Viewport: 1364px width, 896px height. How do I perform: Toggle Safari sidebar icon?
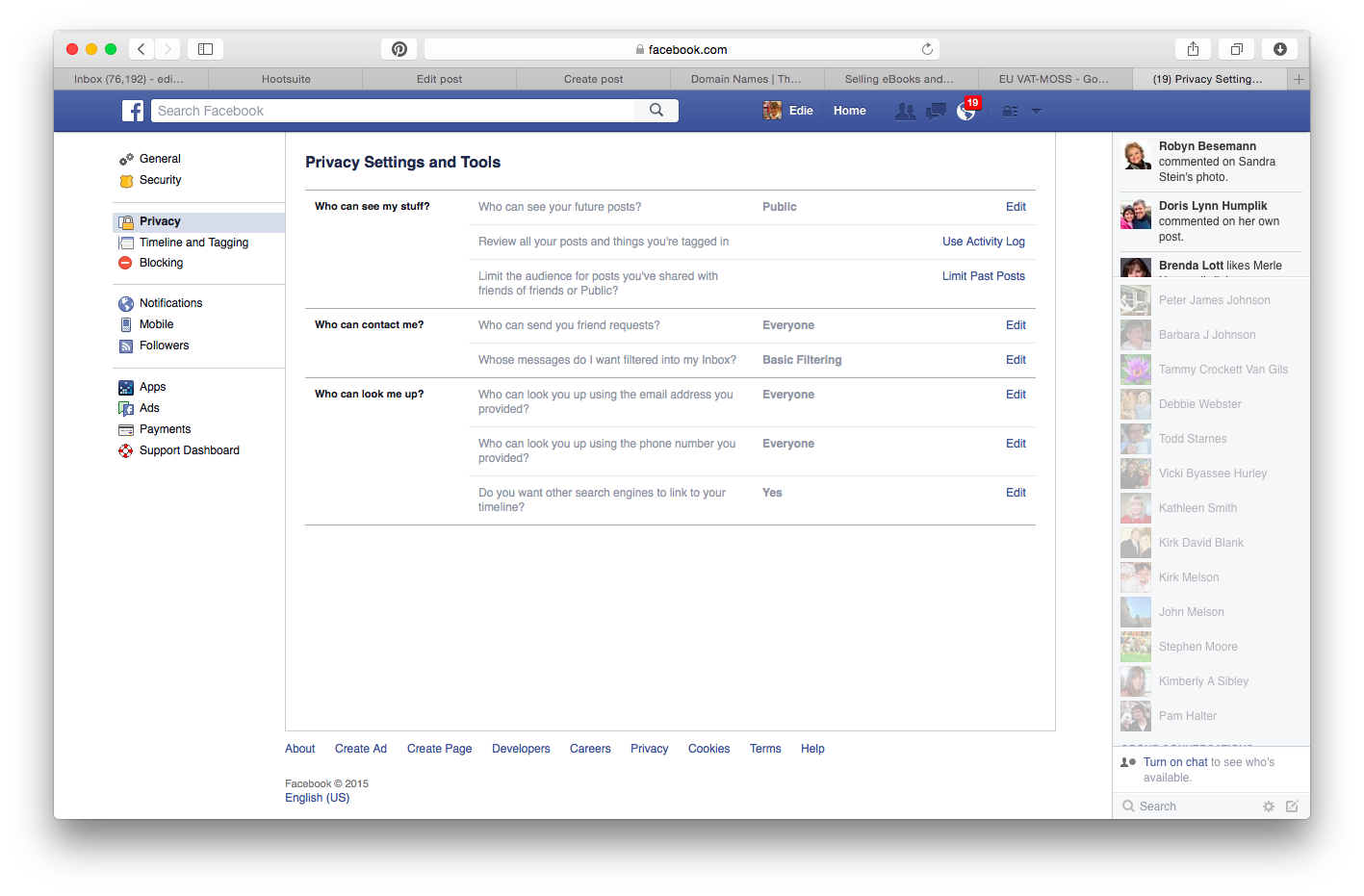[205, 49]
